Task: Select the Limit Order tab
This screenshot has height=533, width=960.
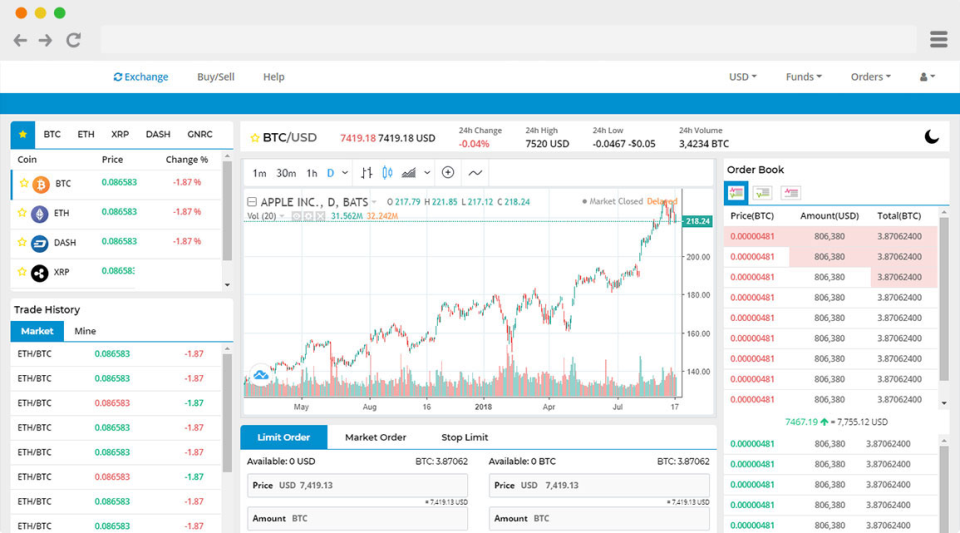Action: click(x=283, y=437)
